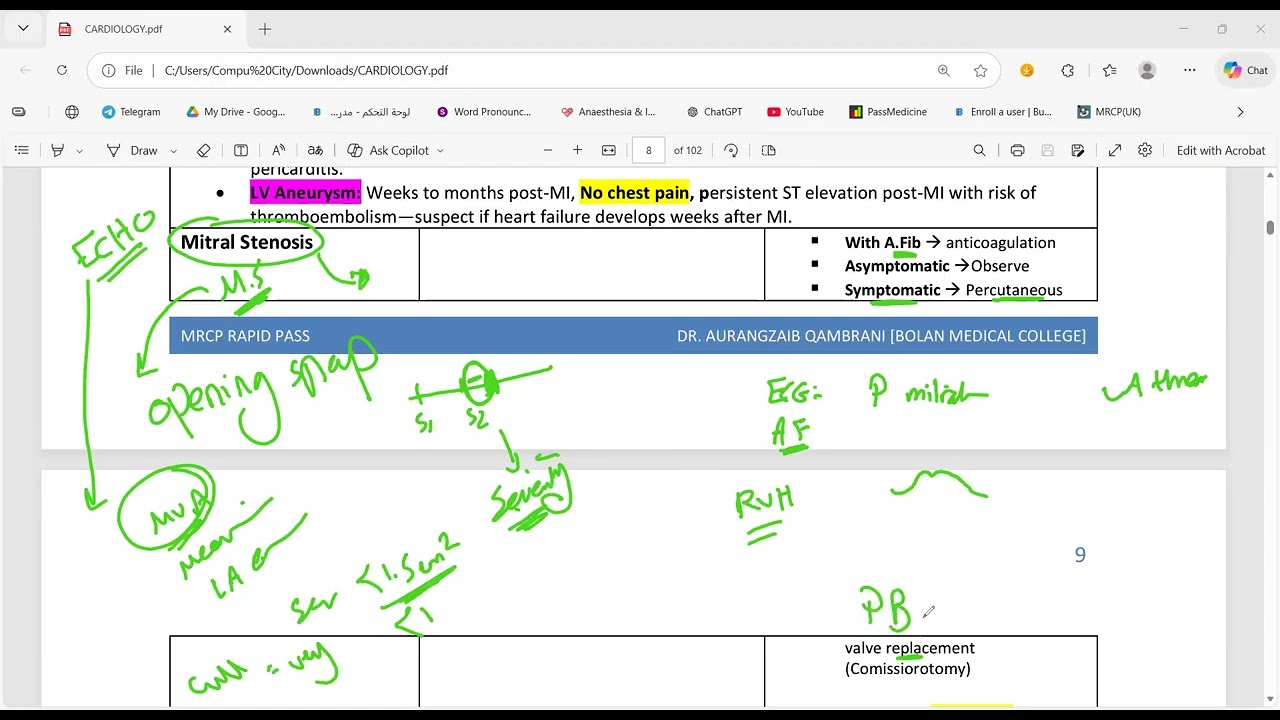This screenshot has height=720, width=1280.
Task: Click the Add text tool
Action: click(x=241, y=150)
